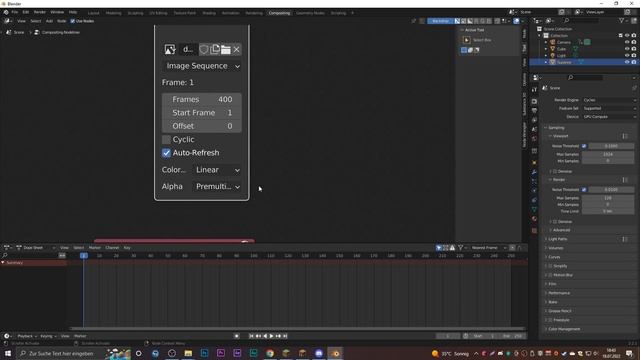Hide the Camera object in outliner
640x360 pixels.
627,42
